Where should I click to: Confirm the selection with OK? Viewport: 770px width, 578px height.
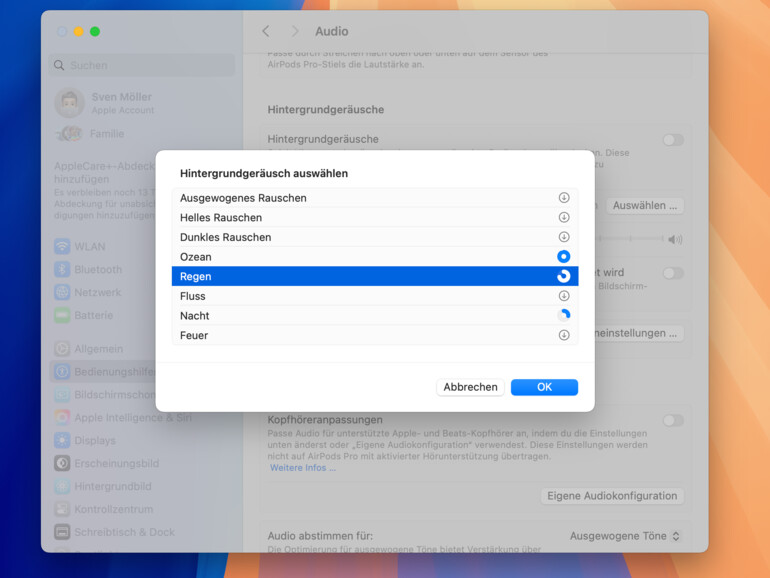click(x=544, y=387)
